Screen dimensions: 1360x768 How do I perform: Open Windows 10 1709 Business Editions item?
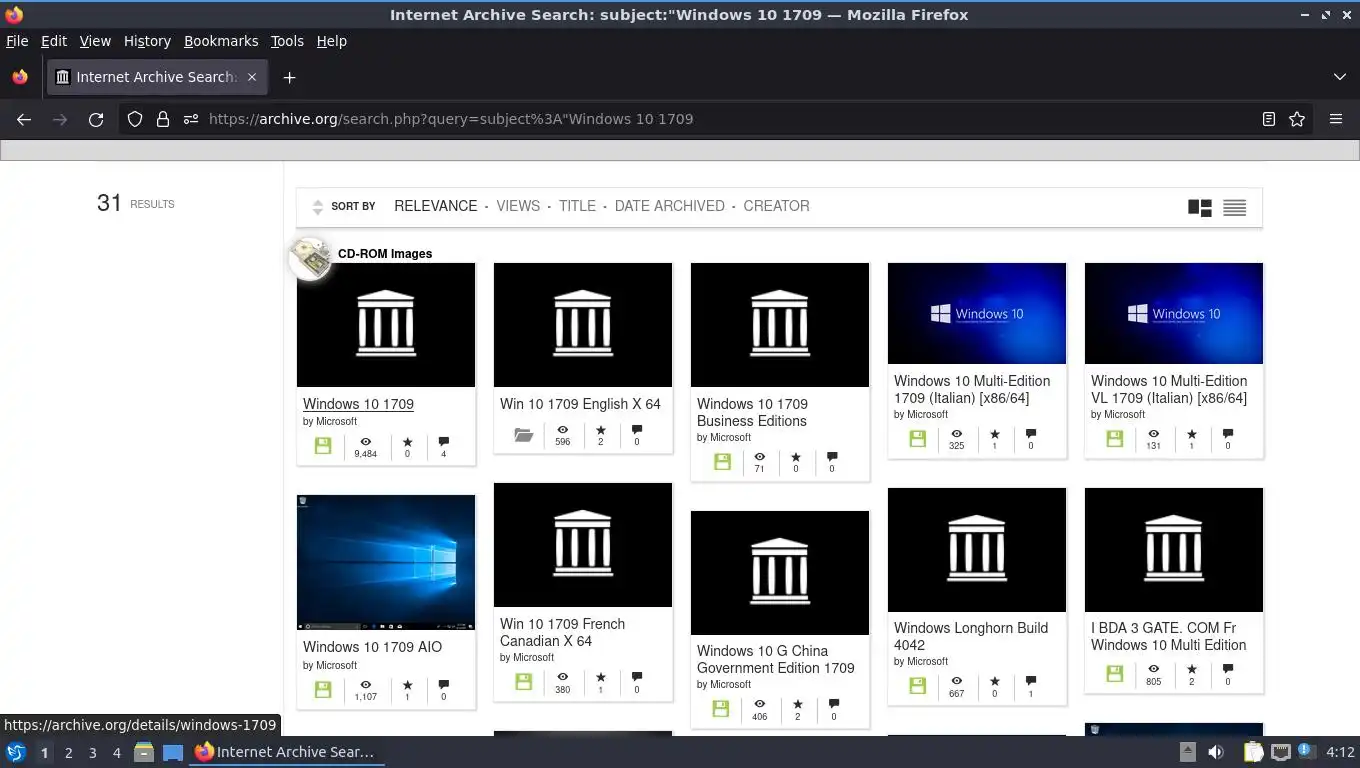point(752,412)
